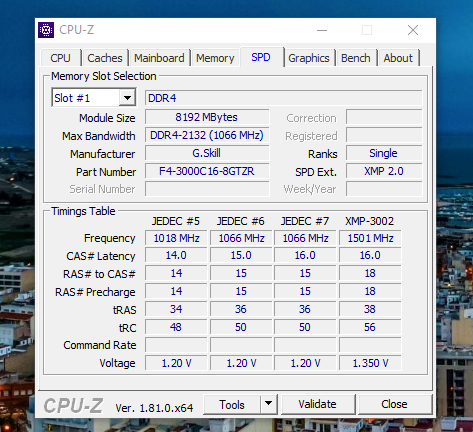Click the DDR4 memory type field
The image size is (473, 432).
click(x=283, y=98)
